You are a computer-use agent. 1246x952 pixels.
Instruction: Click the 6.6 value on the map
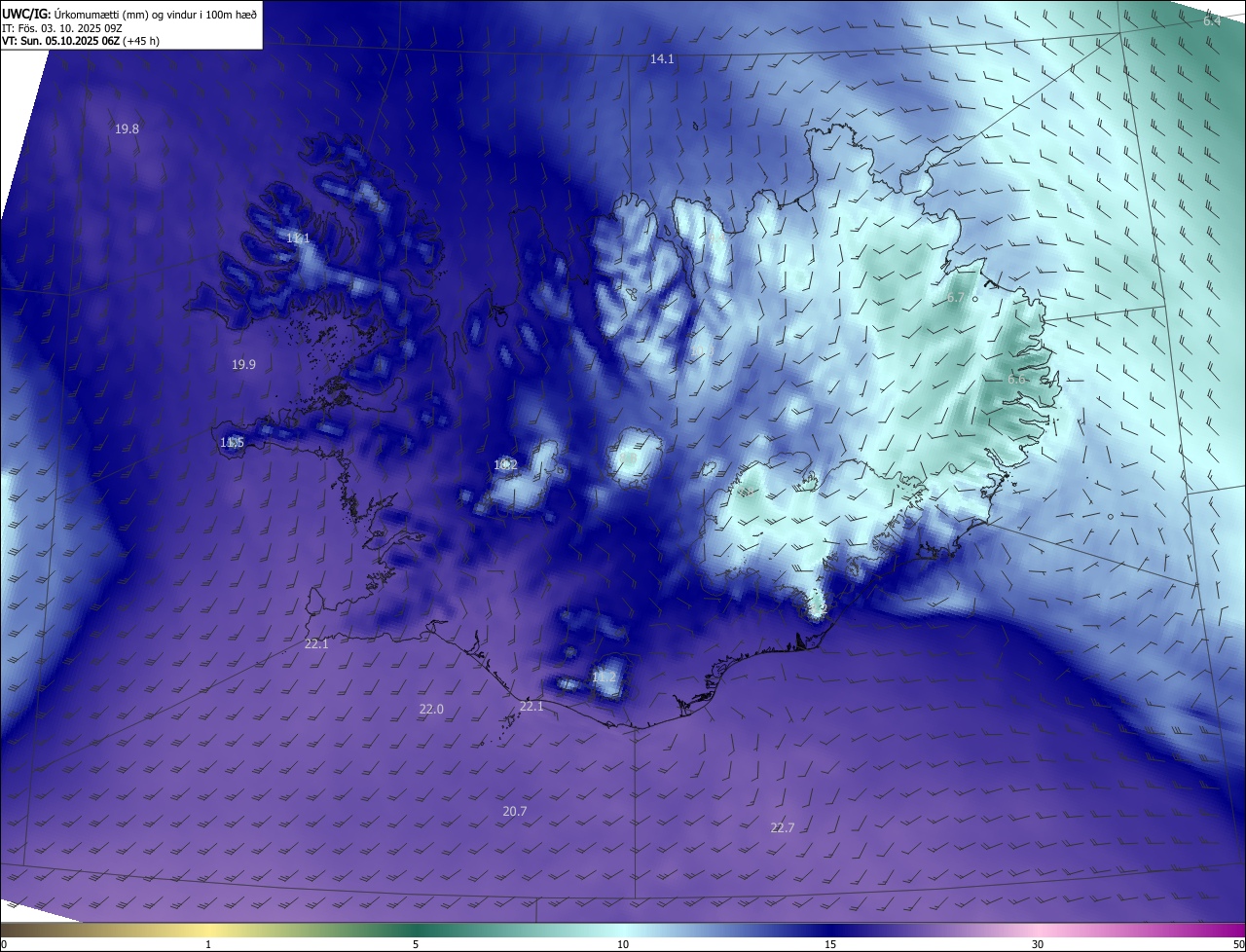1017,379
